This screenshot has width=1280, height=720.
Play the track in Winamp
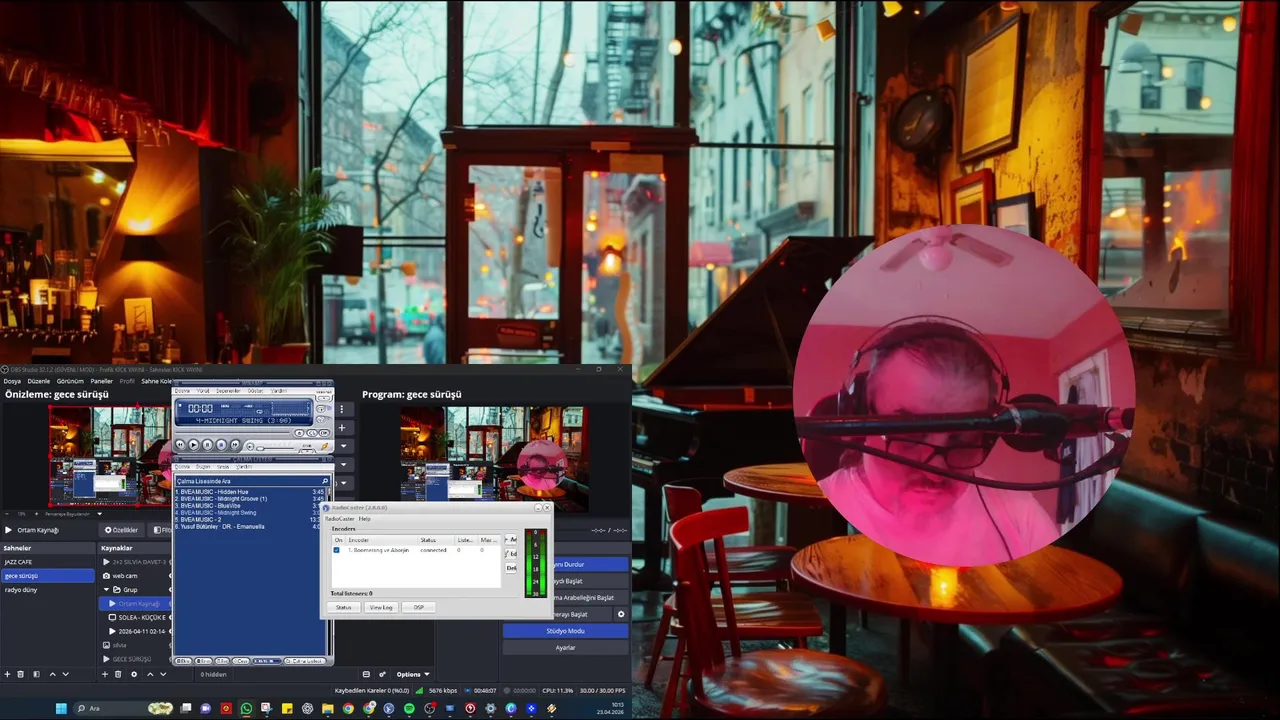(x=194, y=445)
